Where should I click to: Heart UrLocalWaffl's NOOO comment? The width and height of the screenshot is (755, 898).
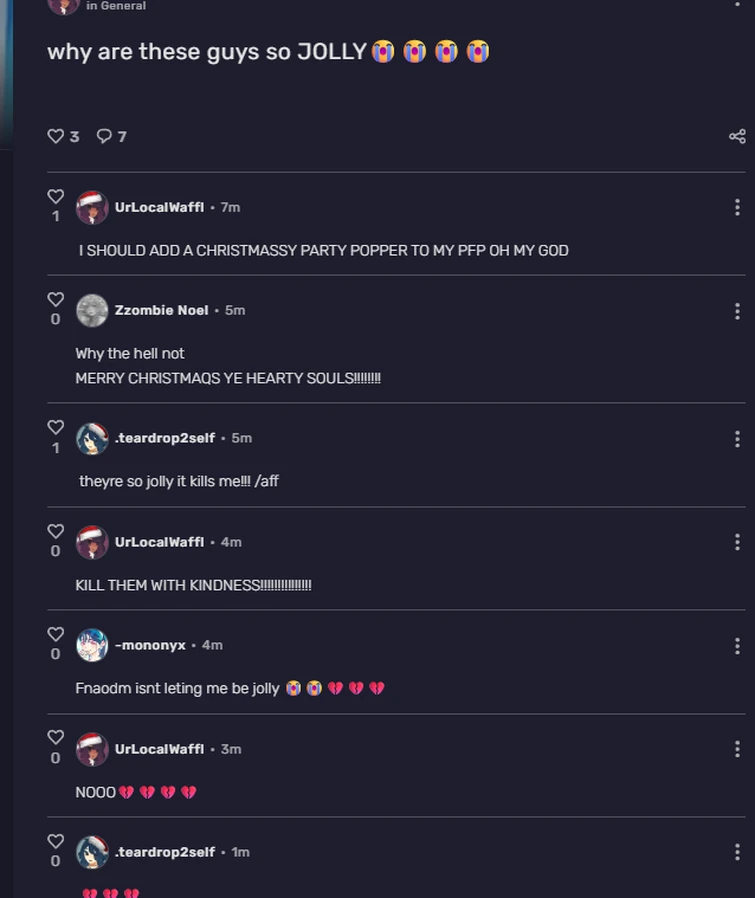(x=56, y=738)
